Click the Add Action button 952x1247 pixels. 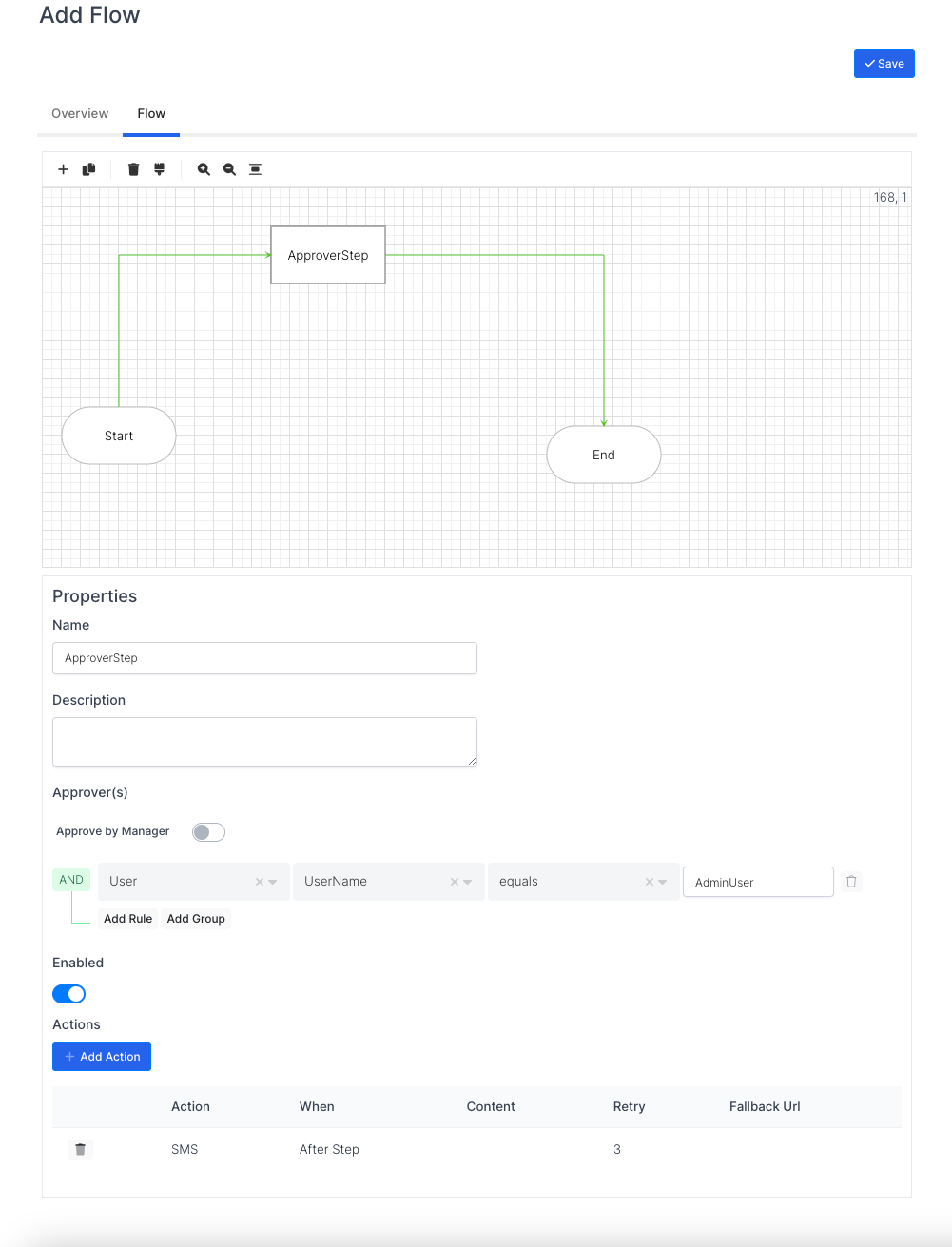(102, 1057)
